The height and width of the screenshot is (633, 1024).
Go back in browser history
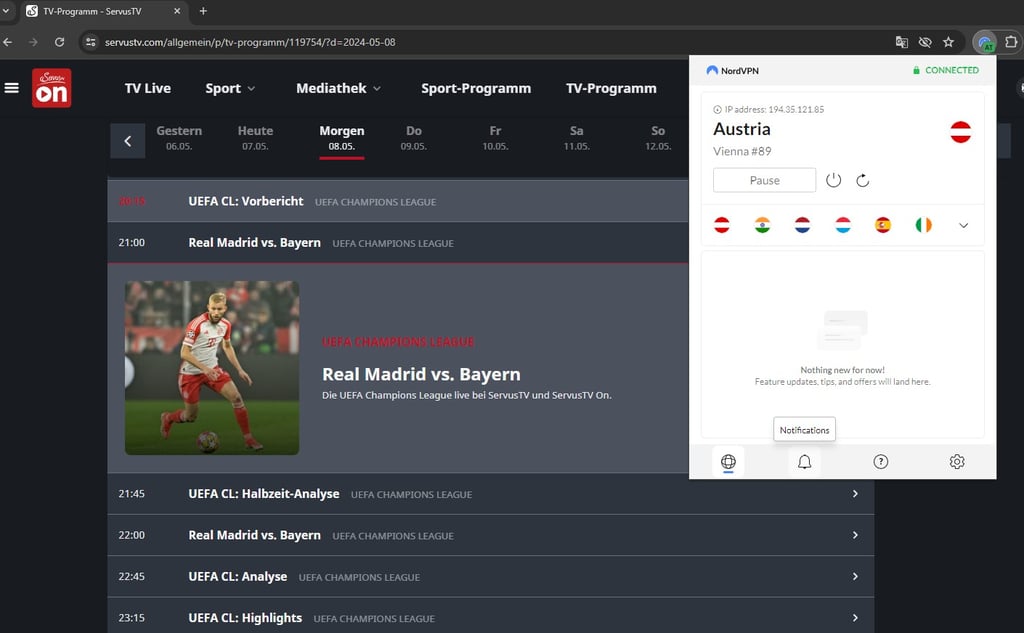tap(8, 42)
